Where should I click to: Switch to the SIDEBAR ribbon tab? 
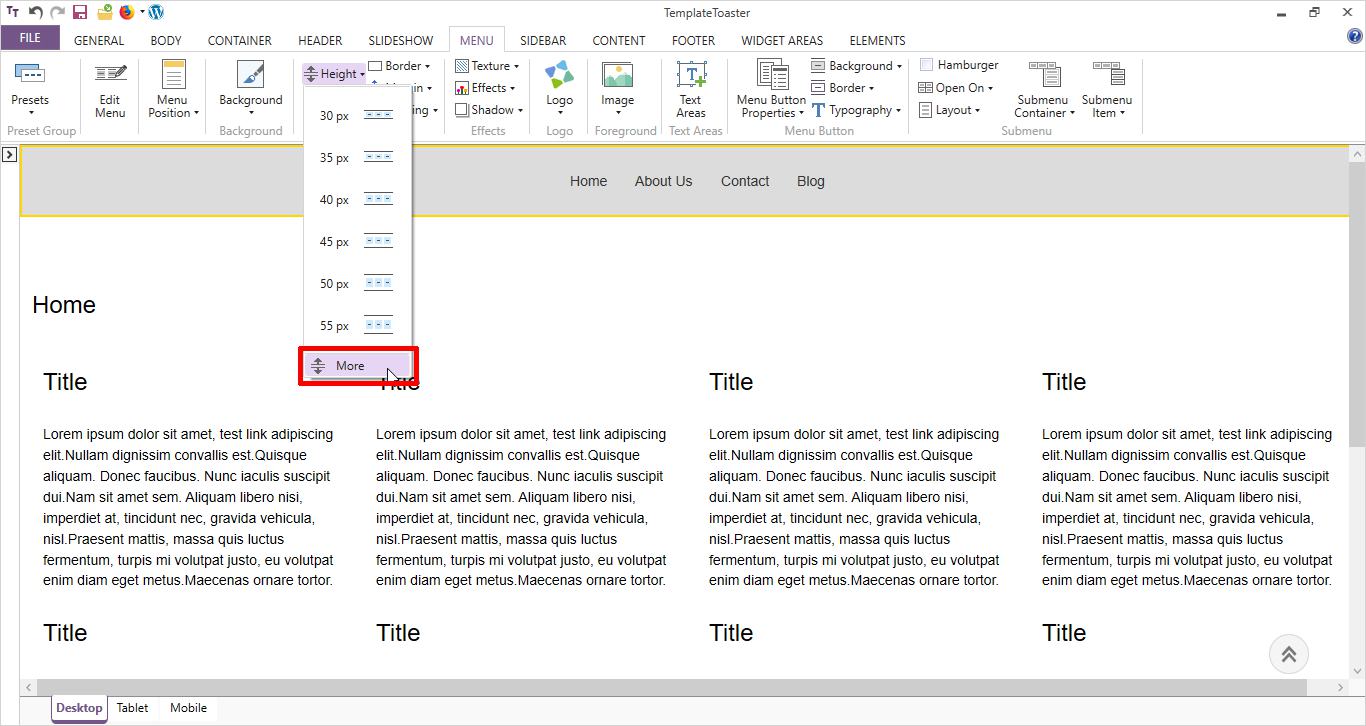click(x=543, y=41)
